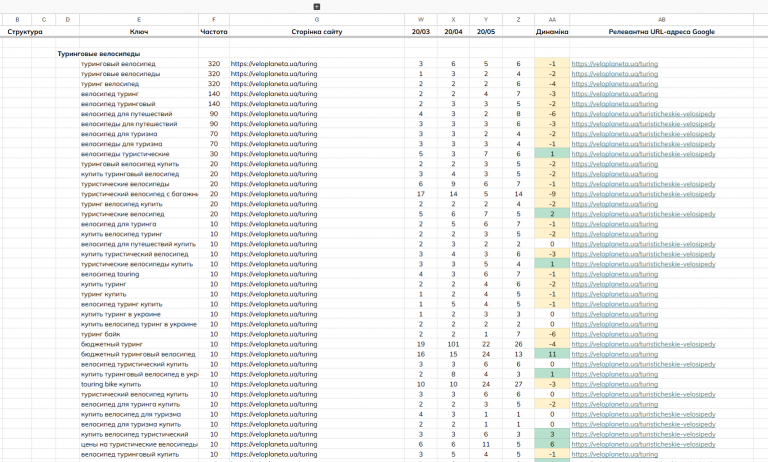
Task: Select site page URL in 'купить туринг' row
Action: click(x=317, y=284)
